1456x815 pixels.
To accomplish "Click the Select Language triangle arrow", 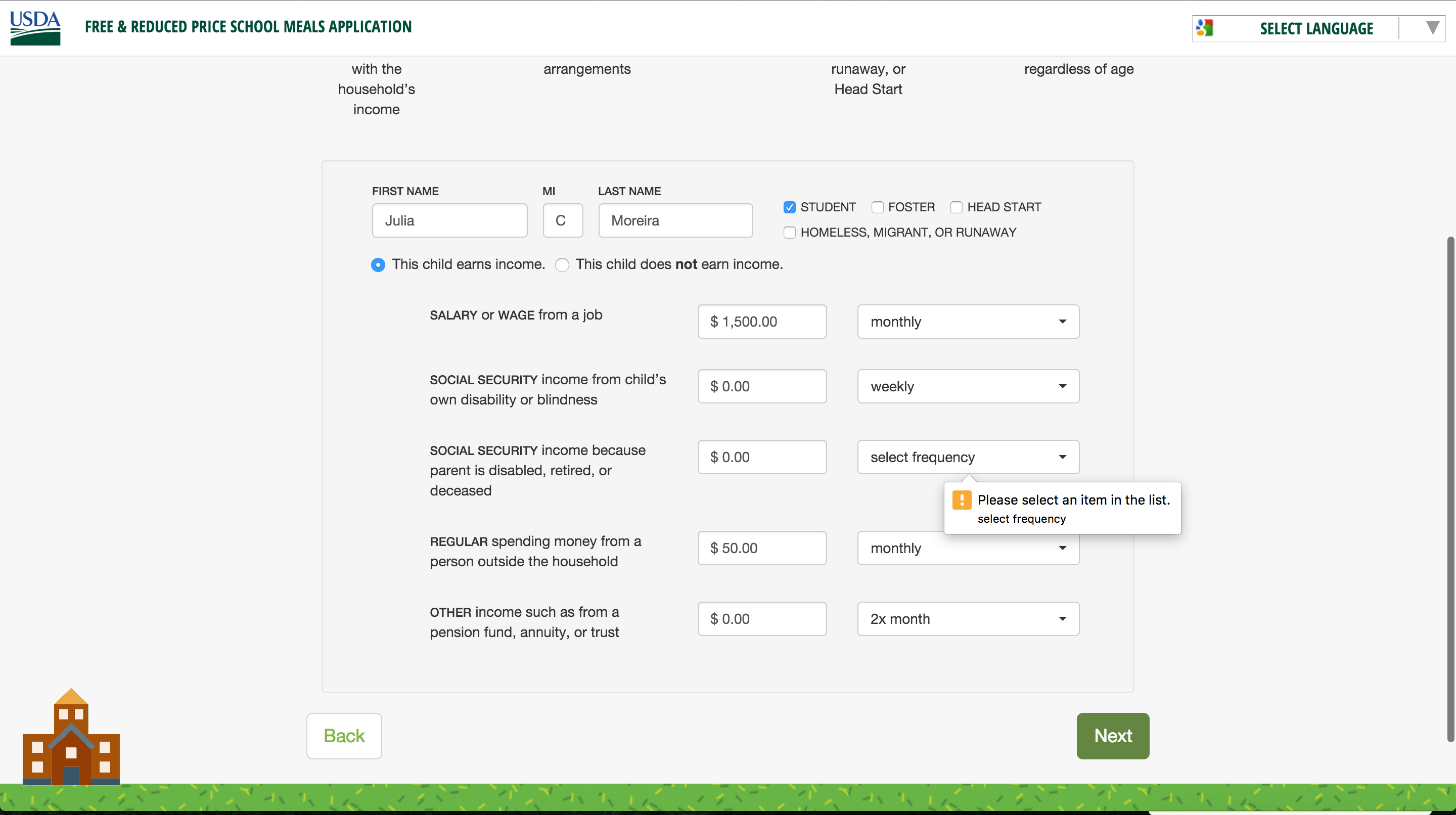I will point(1432,28).
